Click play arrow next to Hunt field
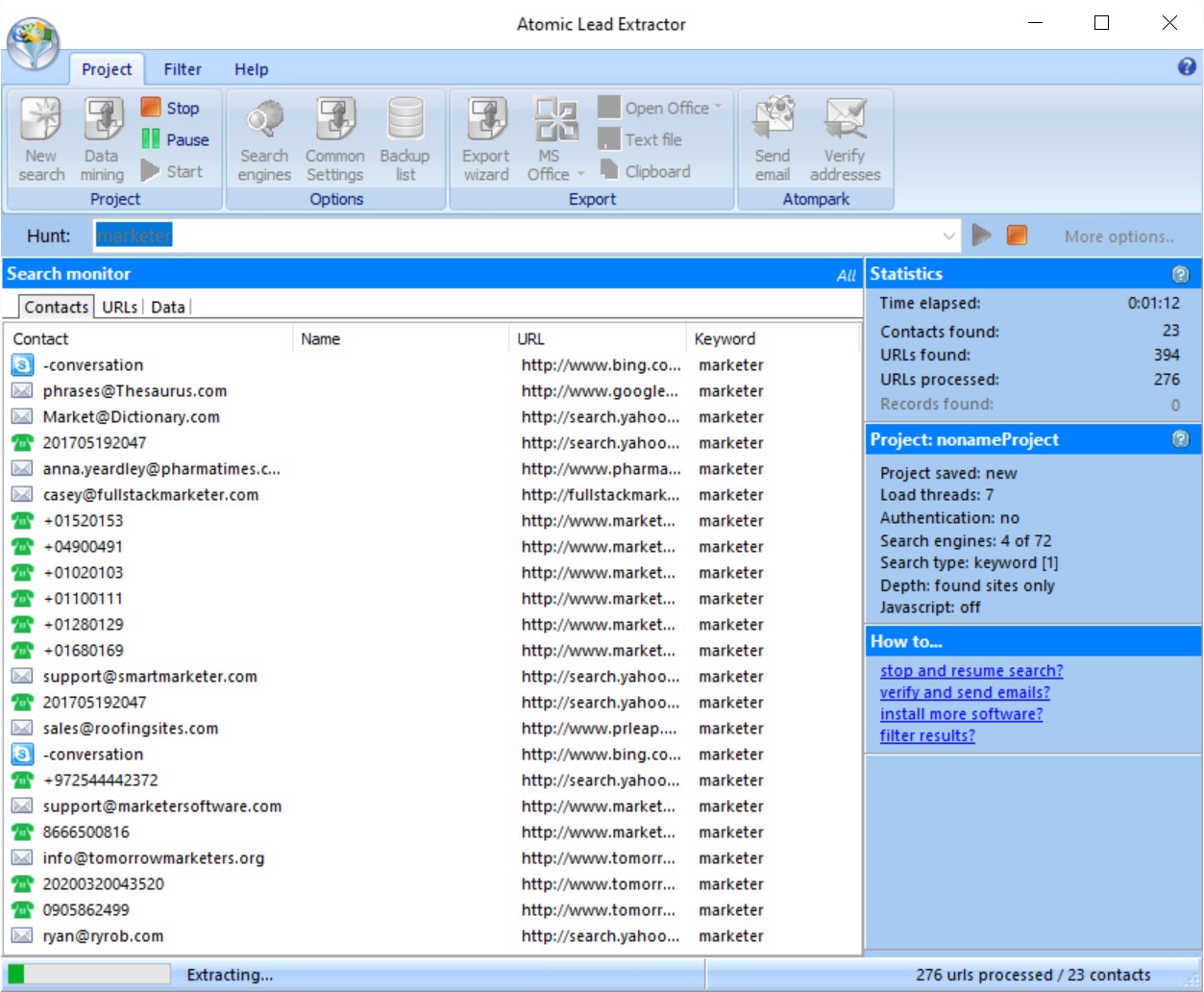The image size is (1204, 992). 981,236
